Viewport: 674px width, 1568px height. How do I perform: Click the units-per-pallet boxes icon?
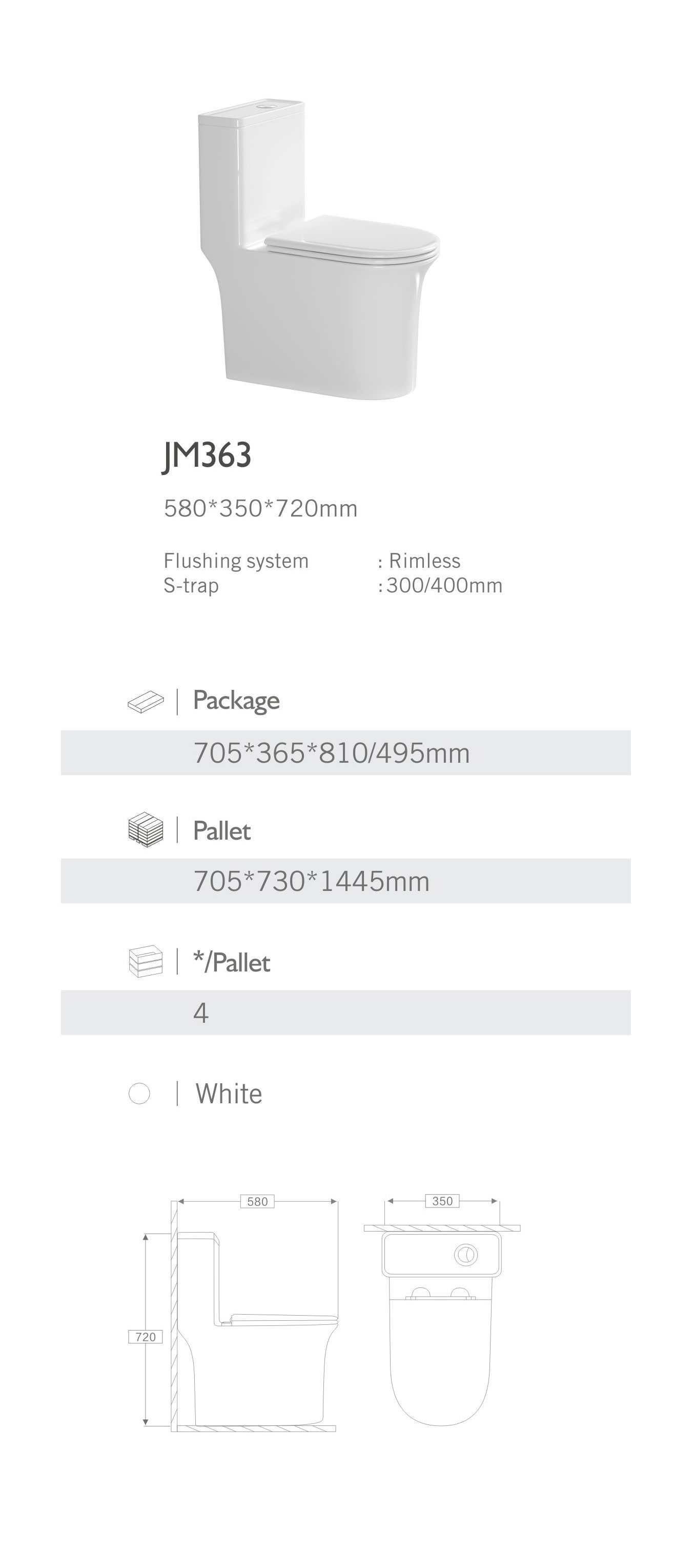click(x=146, y=961)
